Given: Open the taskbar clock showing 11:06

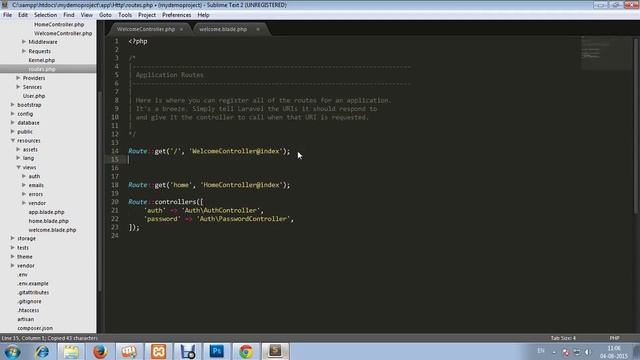Looking at the screenshot, I should point(614,352).
